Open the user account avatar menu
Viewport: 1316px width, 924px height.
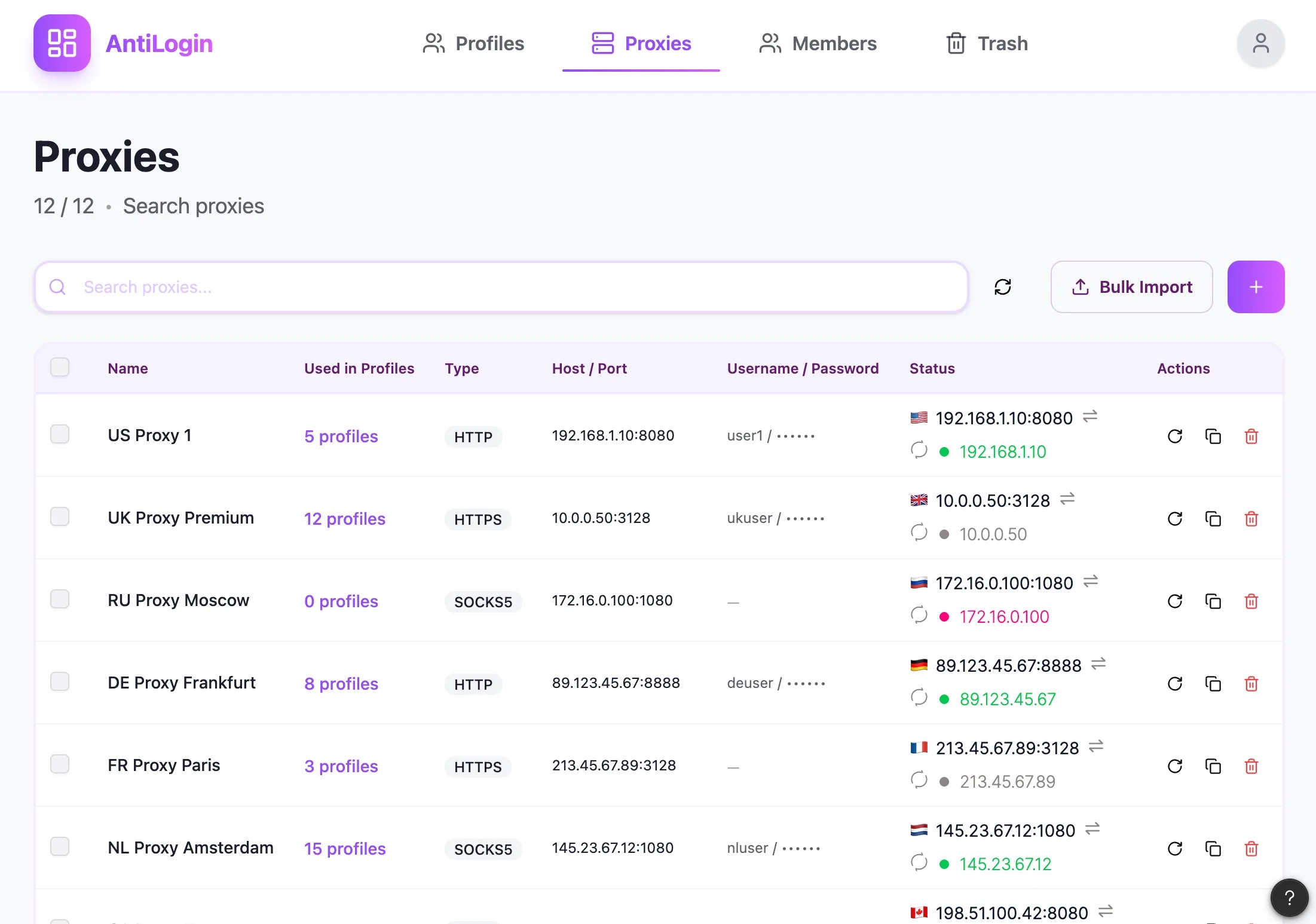click(1260, 44)
